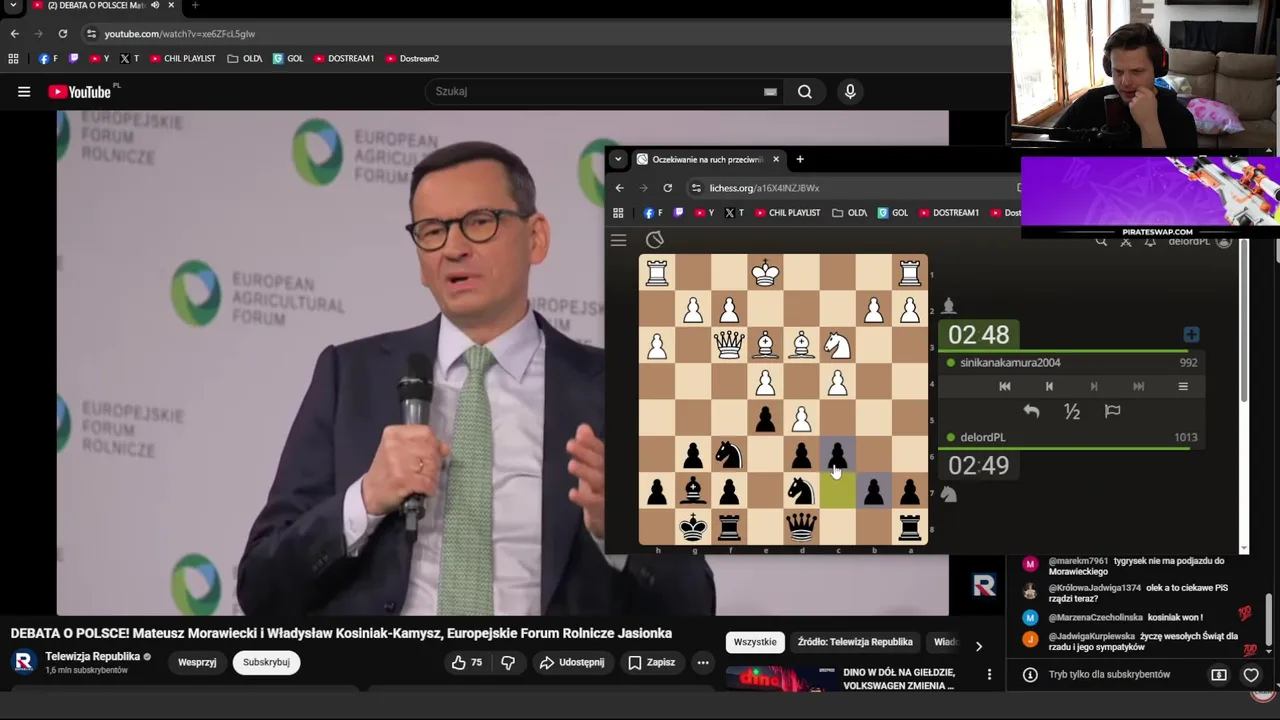
Task: Start voice search with microphone icon
Action: pyautogui.click(x=850, y=92)
